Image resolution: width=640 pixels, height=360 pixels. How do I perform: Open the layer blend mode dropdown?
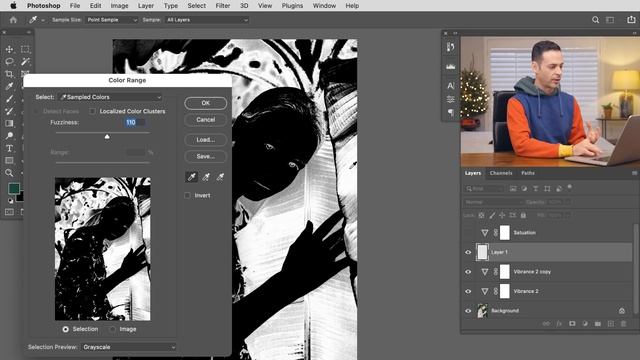tap(494, 202)
